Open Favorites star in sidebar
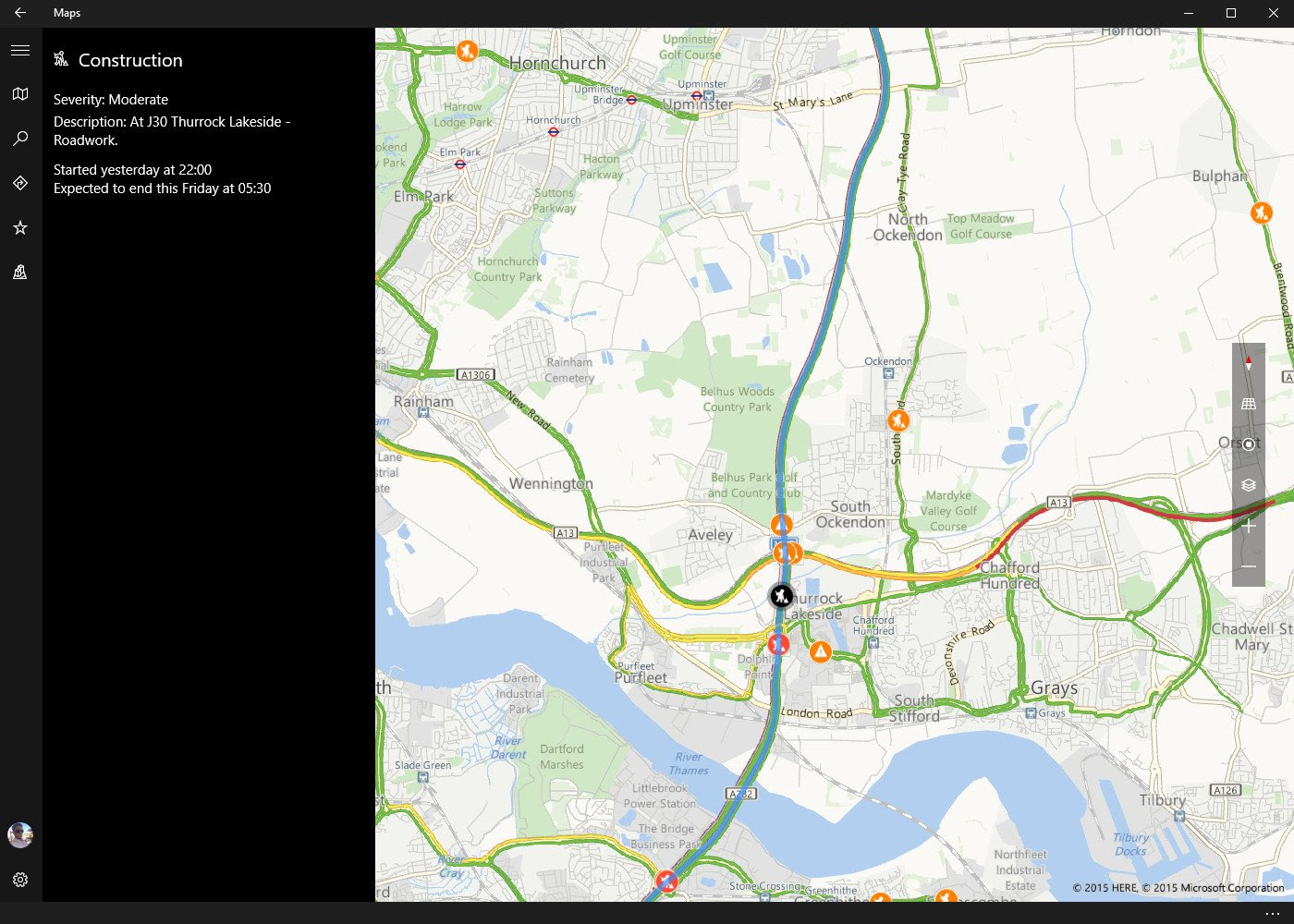Viewport: 1294px width, 924px height. tap(20, 227)
